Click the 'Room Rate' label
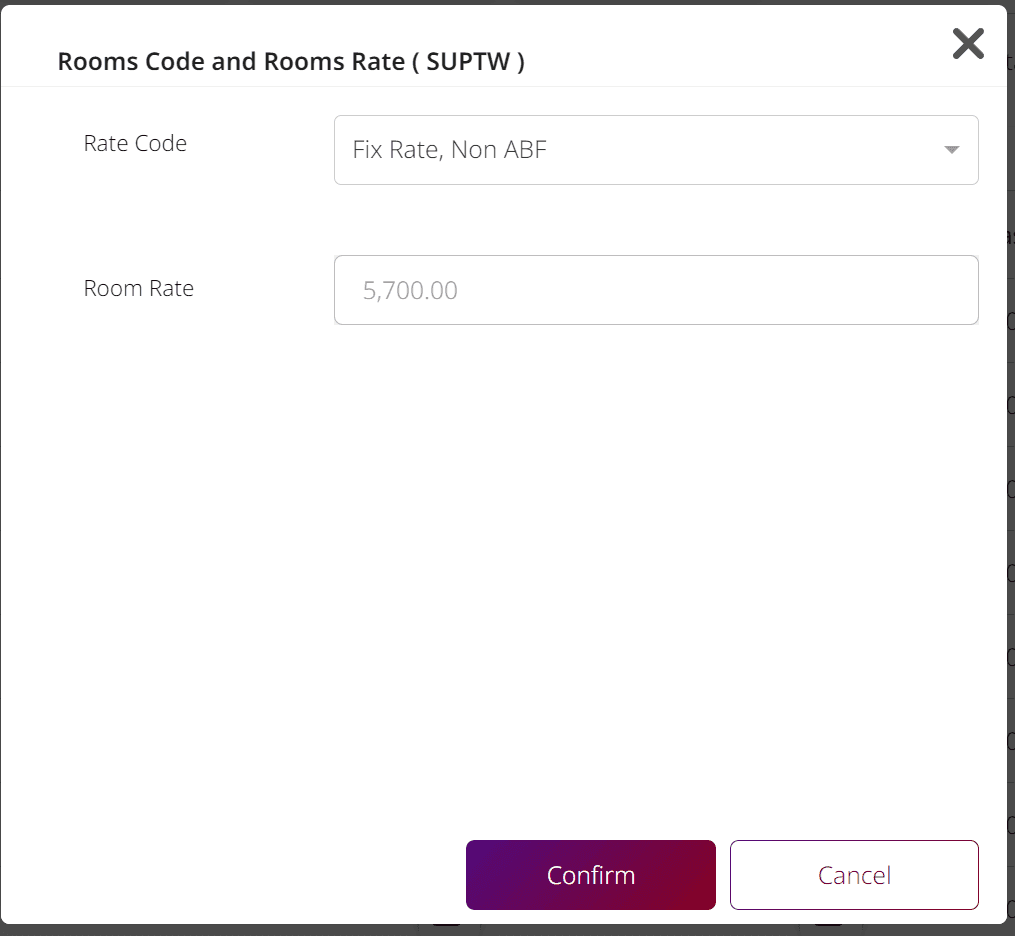The width and height of the screenshot is (1015, 936). pyautogui.click(x=139, y=288)
